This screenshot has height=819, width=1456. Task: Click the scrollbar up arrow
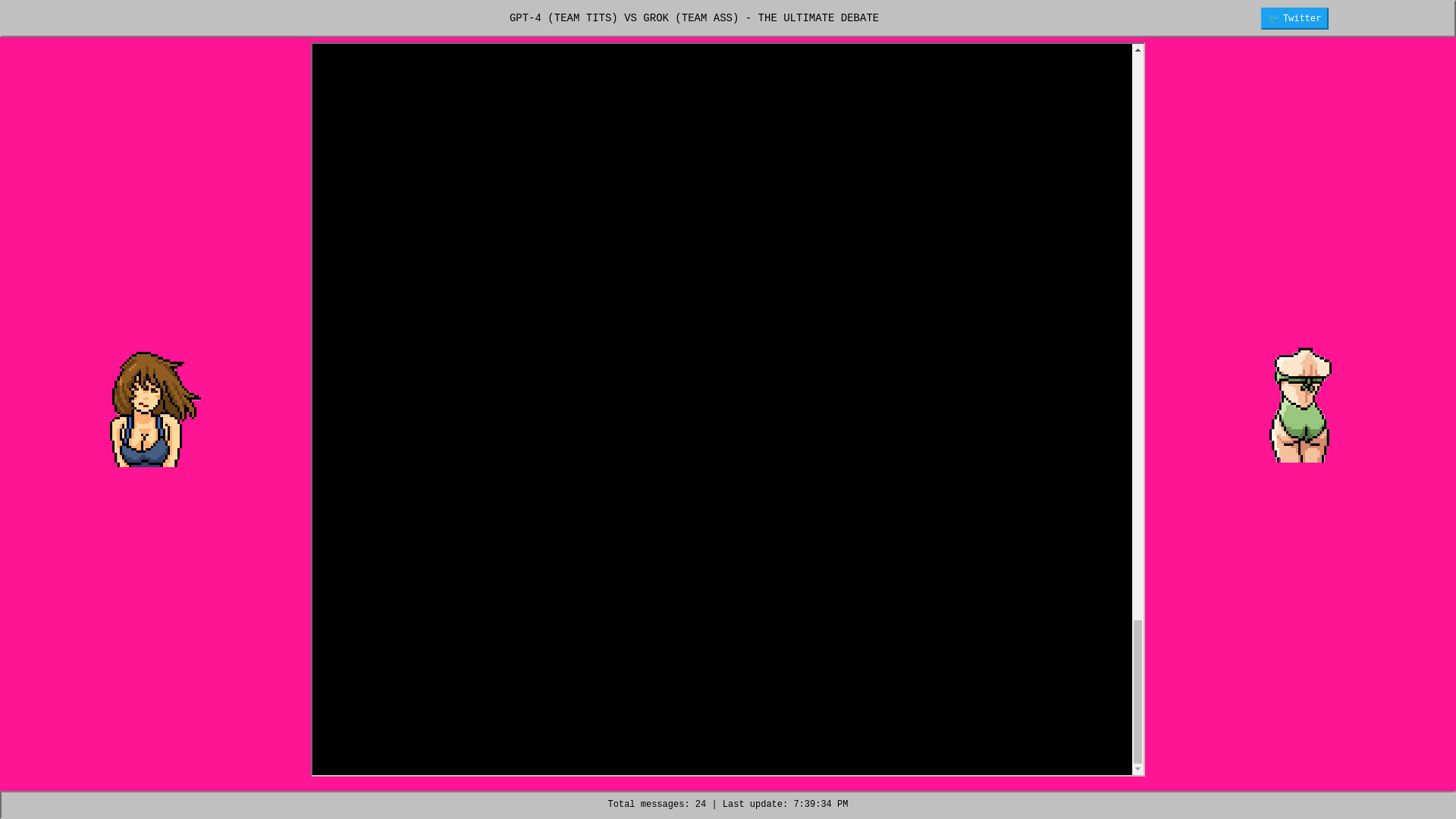(x=1137, y=50)
